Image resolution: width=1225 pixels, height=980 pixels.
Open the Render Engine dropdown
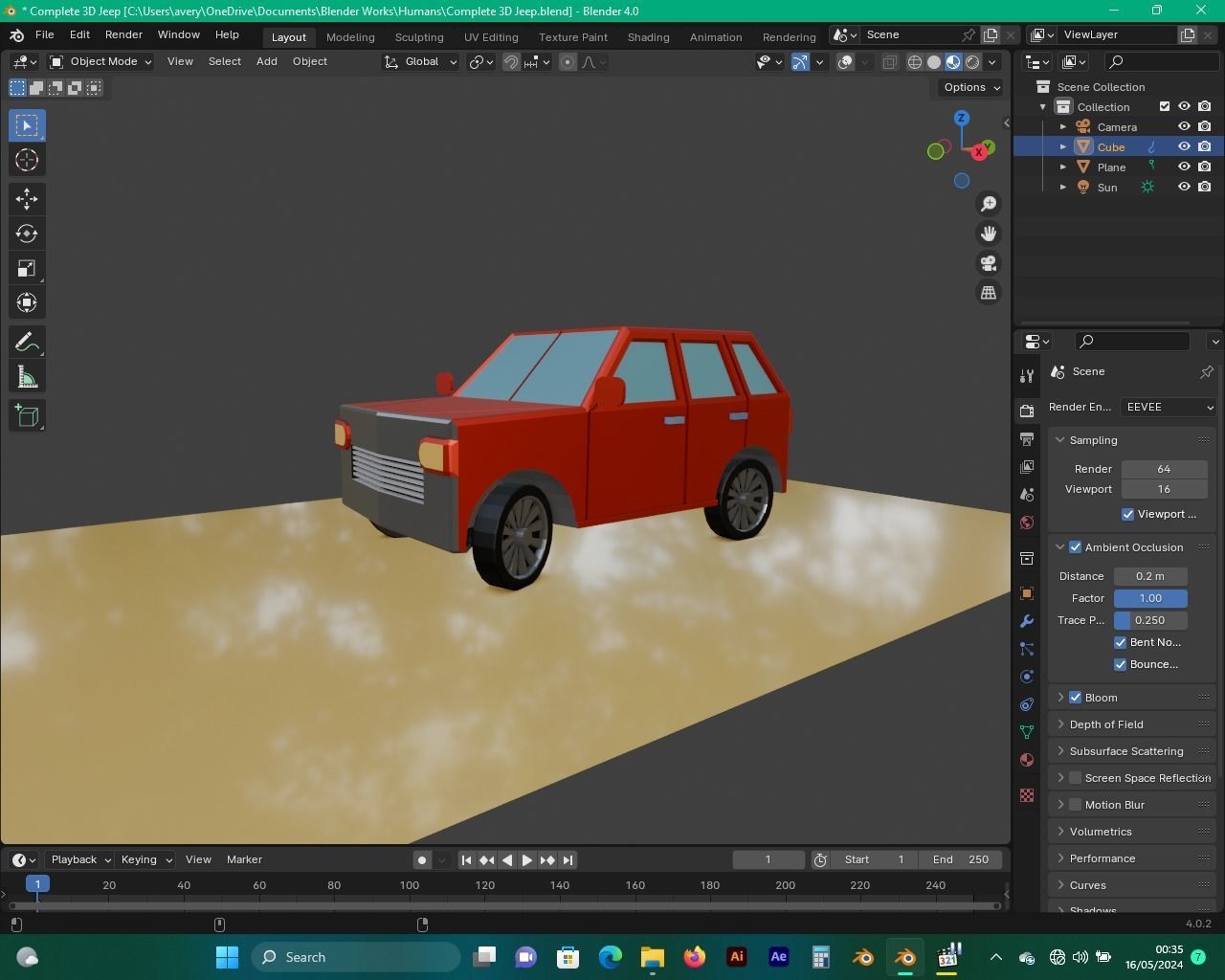click(1169, 407)
